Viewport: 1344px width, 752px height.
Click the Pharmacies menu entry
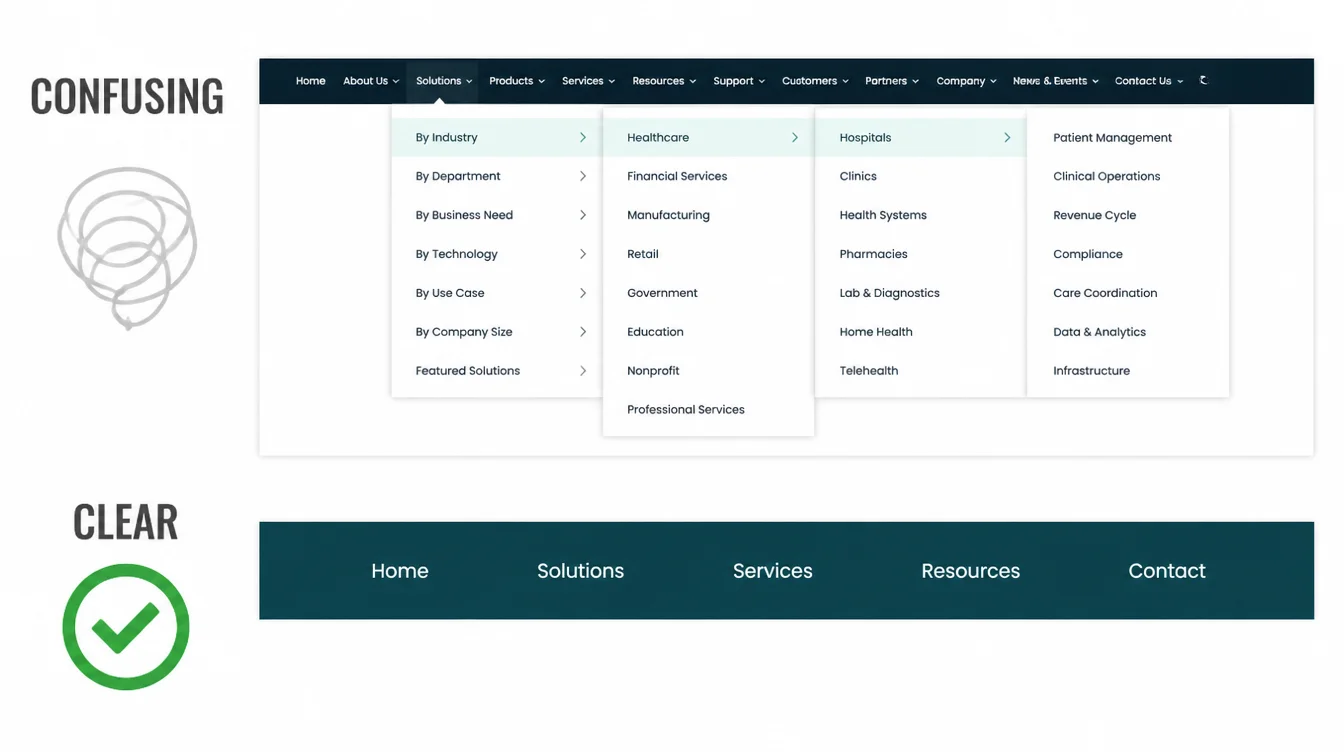[874, 254]
